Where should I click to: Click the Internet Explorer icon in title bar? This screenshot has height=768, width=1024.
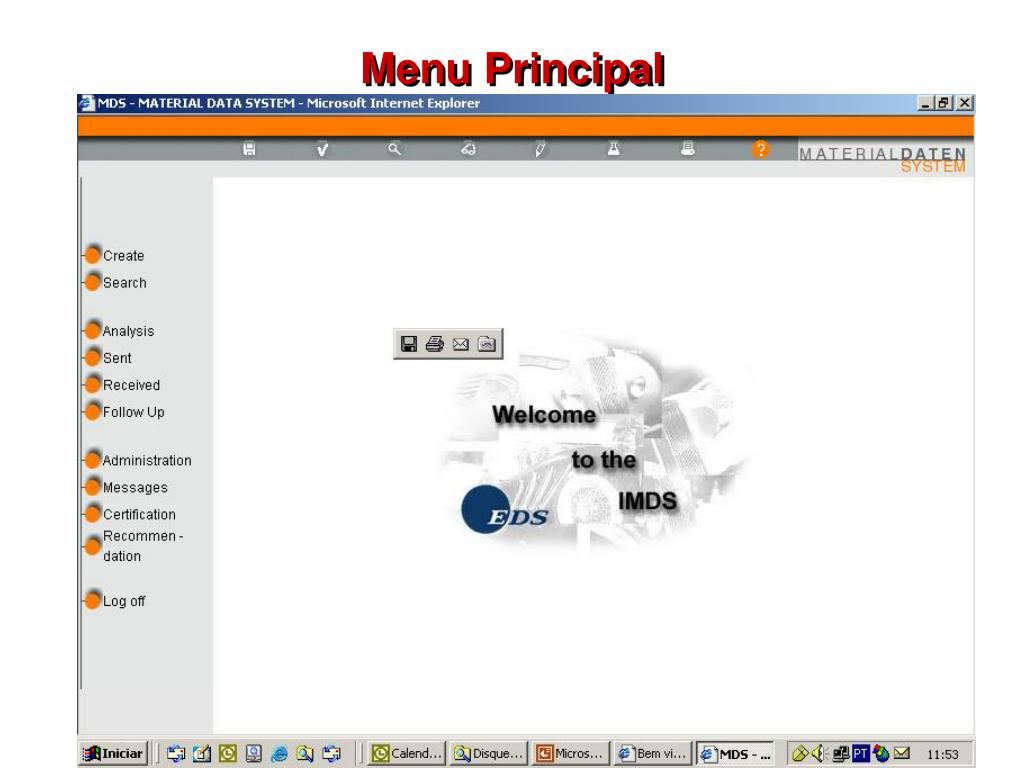point(86,103)
